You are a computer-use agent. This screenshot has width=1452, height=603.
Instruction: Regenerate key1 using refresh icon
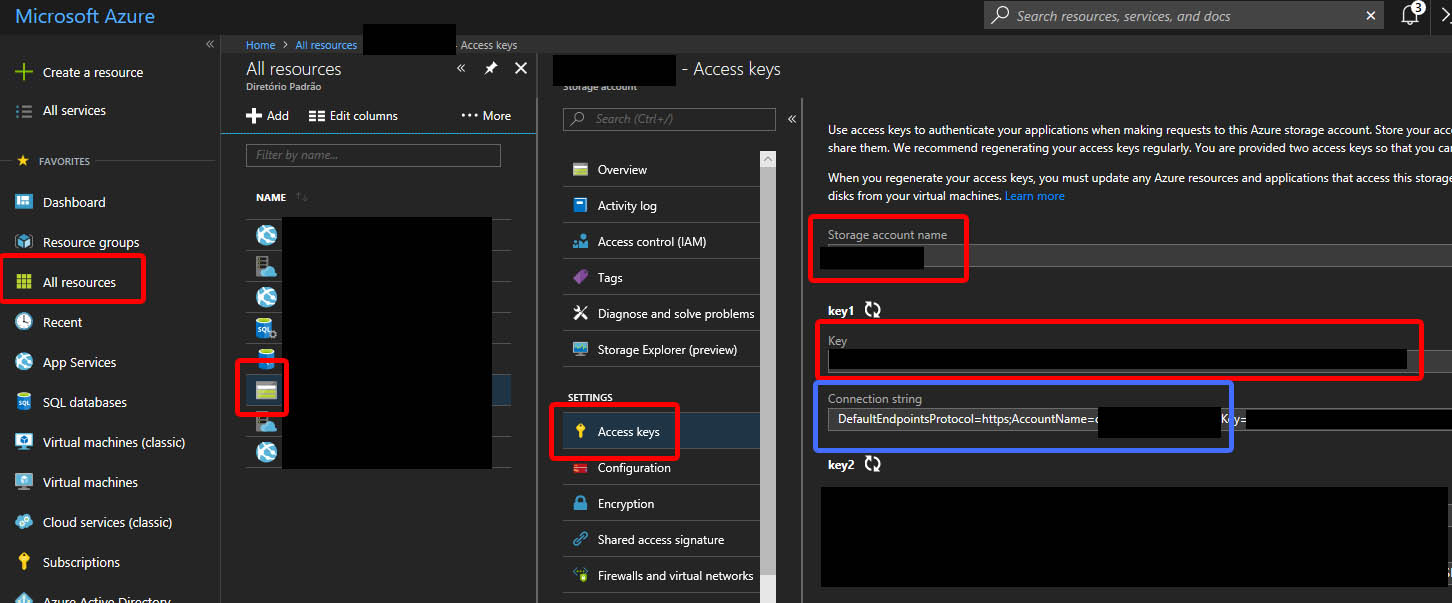(873, 310)
